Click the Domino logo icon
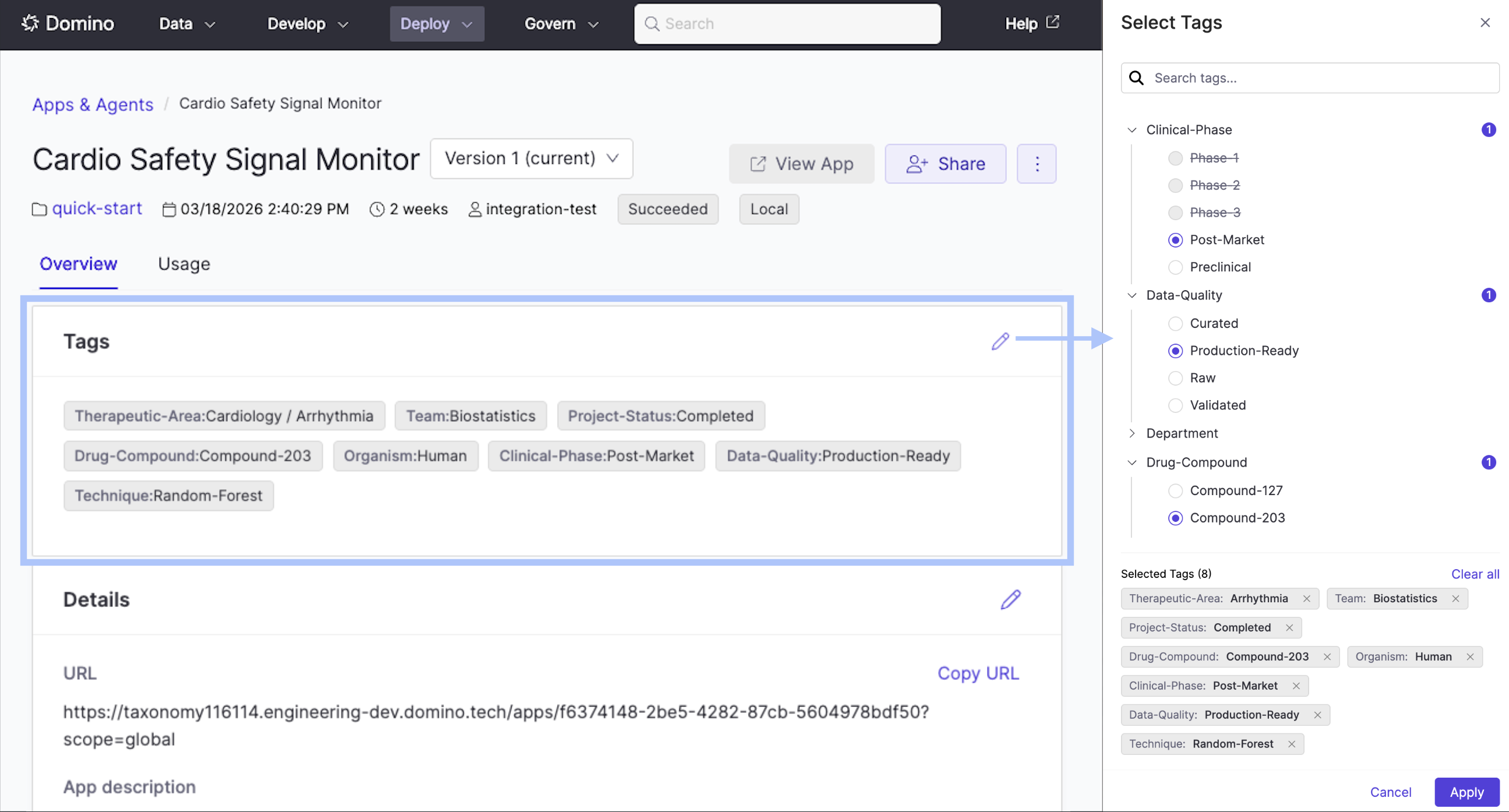Screen dimensions: 1509x812 [30, 23]
